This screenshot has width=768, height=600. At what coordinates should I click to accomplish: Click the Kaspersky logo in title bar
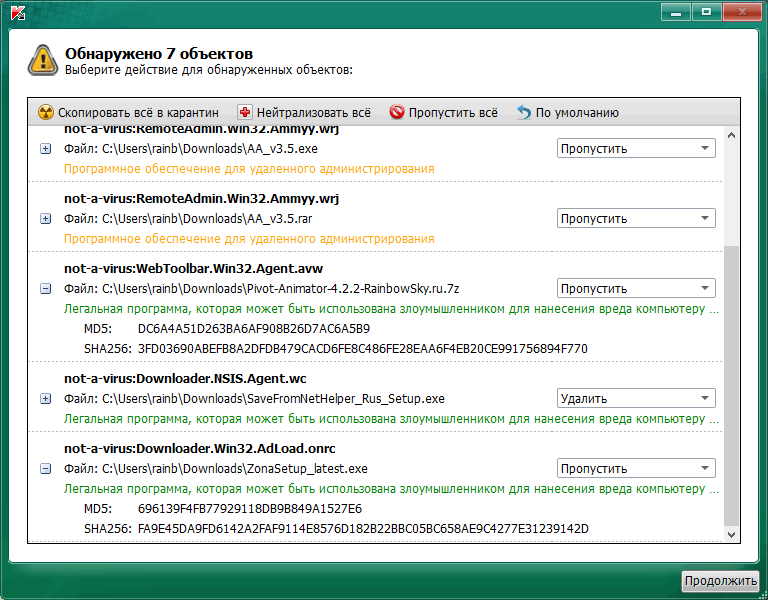(x=18, y=13)
